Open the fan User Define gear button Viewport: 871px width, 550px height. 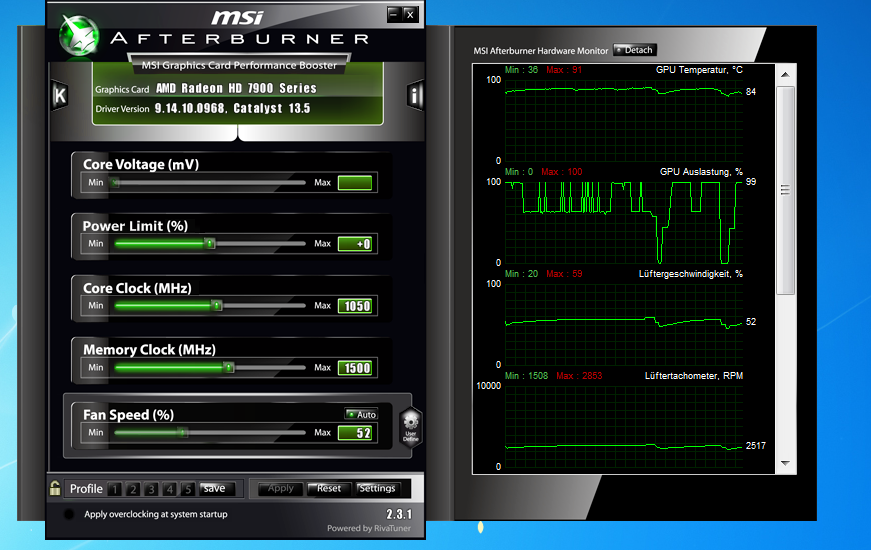(411, 427)
